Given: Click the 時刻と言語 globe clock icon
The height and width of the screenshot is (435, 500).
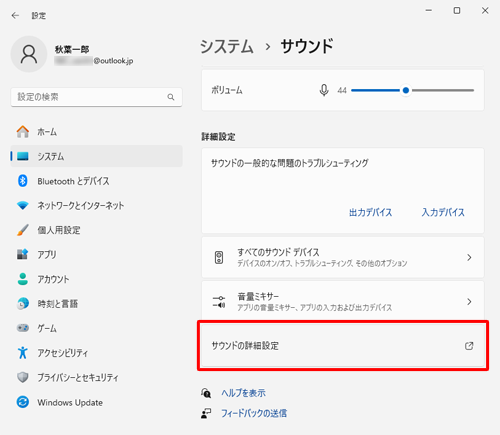Looking at the screenshot, I should tap(23, 303).
